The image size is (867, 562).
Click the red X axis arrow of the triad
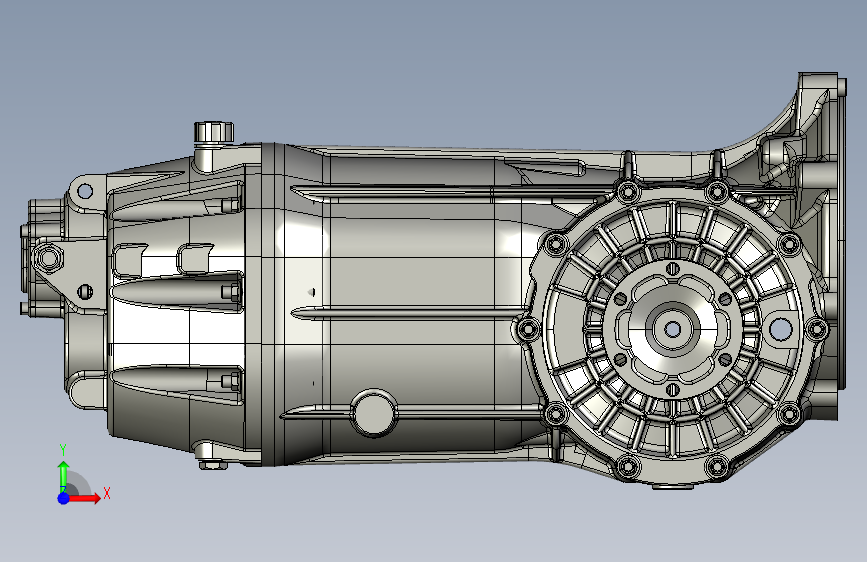point(85,498)
